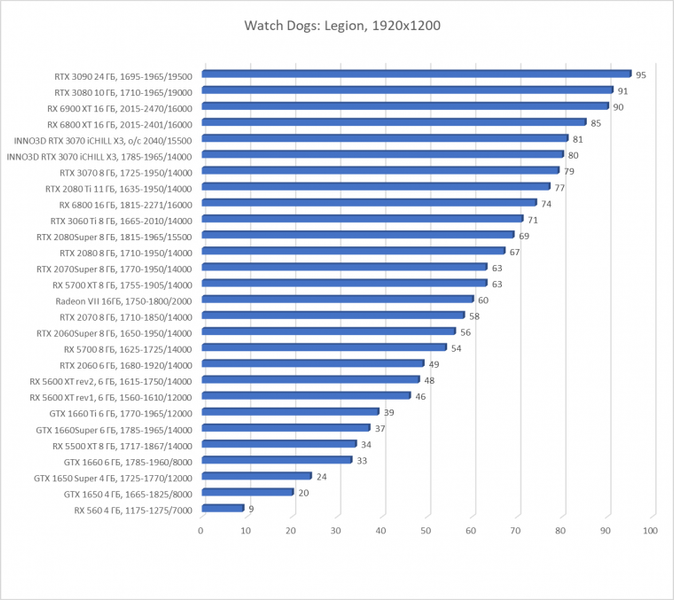Click the RX 6900 XT 16 ГБ label
The image size is (674, 600).
(x=119, y=109)
